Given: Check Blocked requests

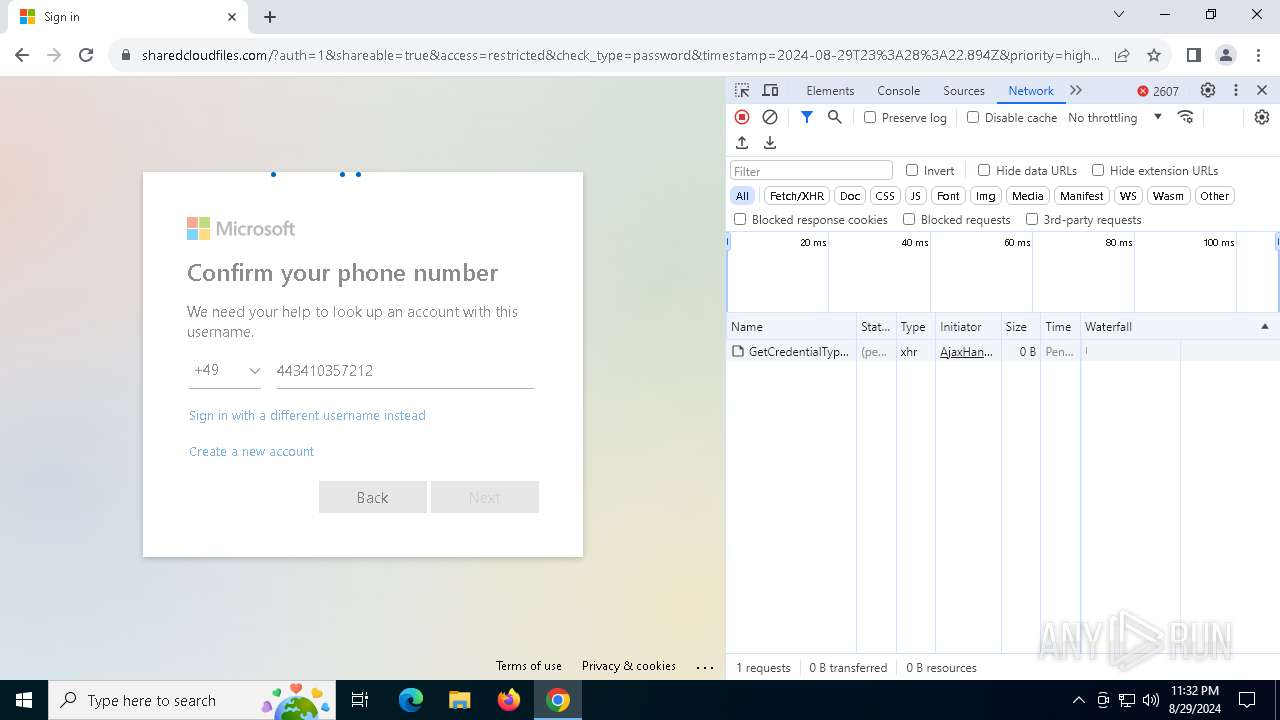Looking at the screenshot, I should click(909, 219).
